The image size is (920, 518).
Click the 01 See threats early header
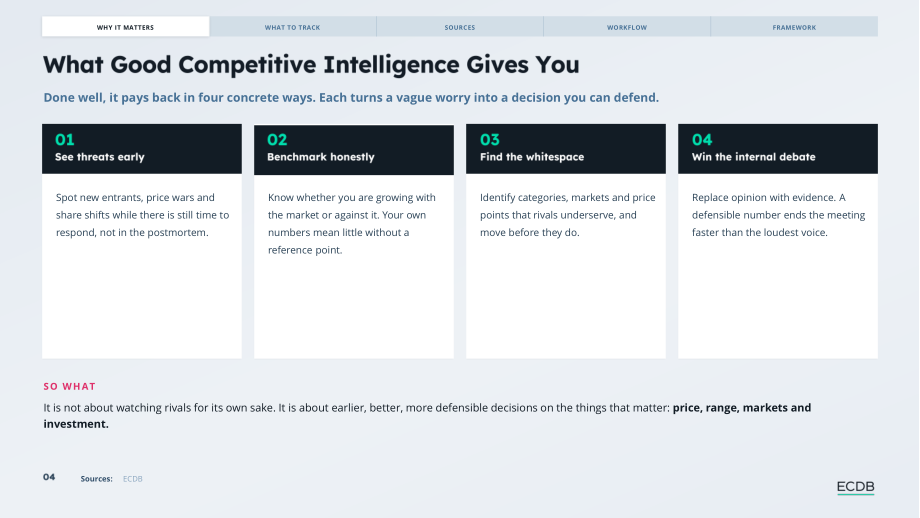(x=142, y=149)
